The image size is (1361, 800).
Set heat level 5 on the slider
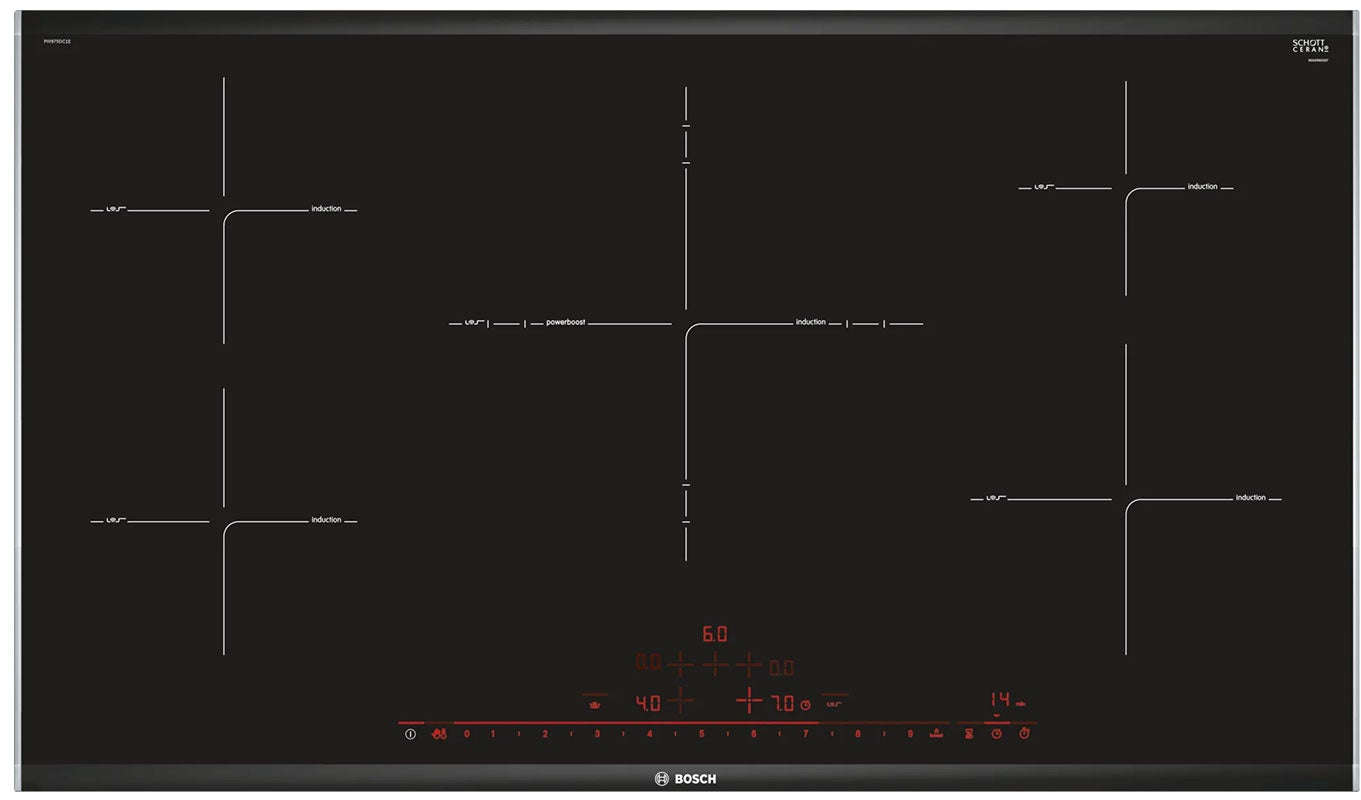coord(701,734)
